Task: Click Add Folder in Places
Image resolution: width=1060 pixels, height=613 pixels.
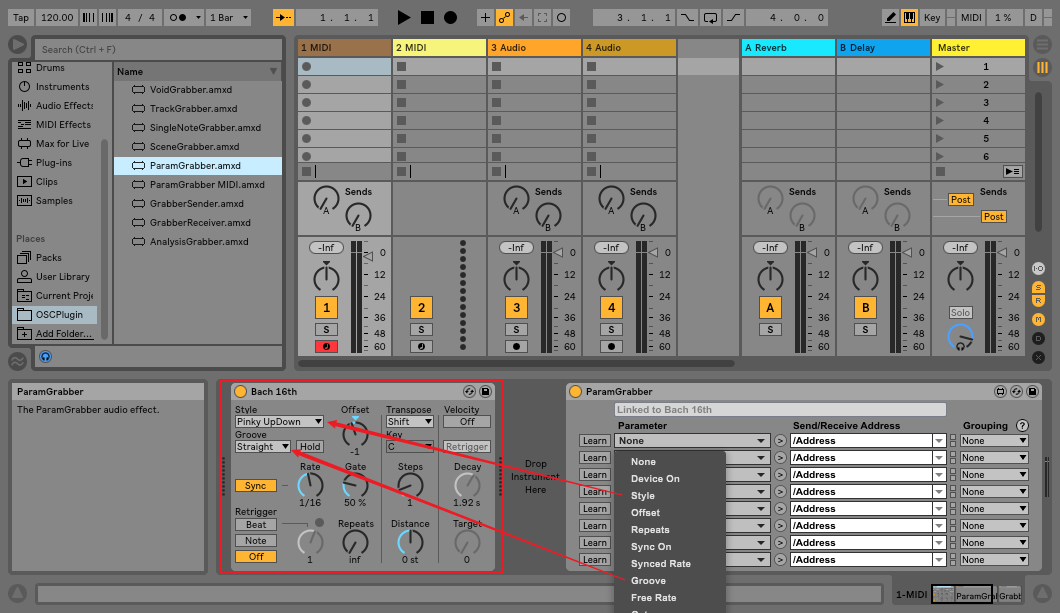Action: 64,333
